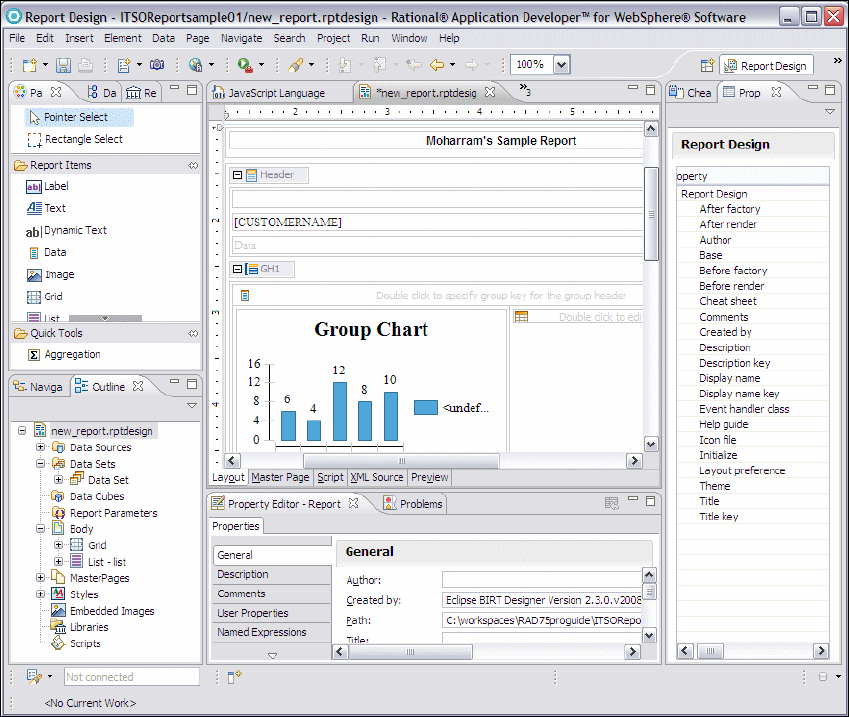849x717 pixels.
Task: Switch to the XML Source tab
Action: tap(376, 477)
